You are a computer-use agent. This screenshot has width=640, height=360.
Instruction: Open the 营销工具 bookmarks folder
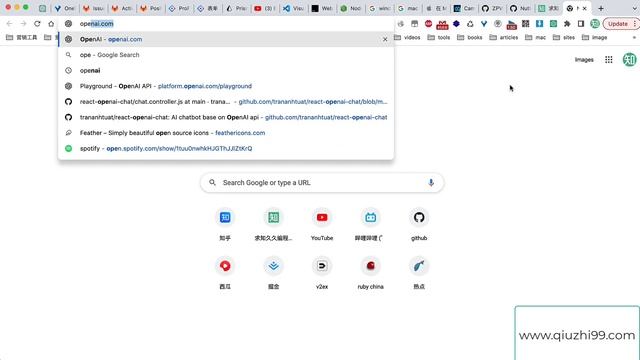(x=22, y=38)
